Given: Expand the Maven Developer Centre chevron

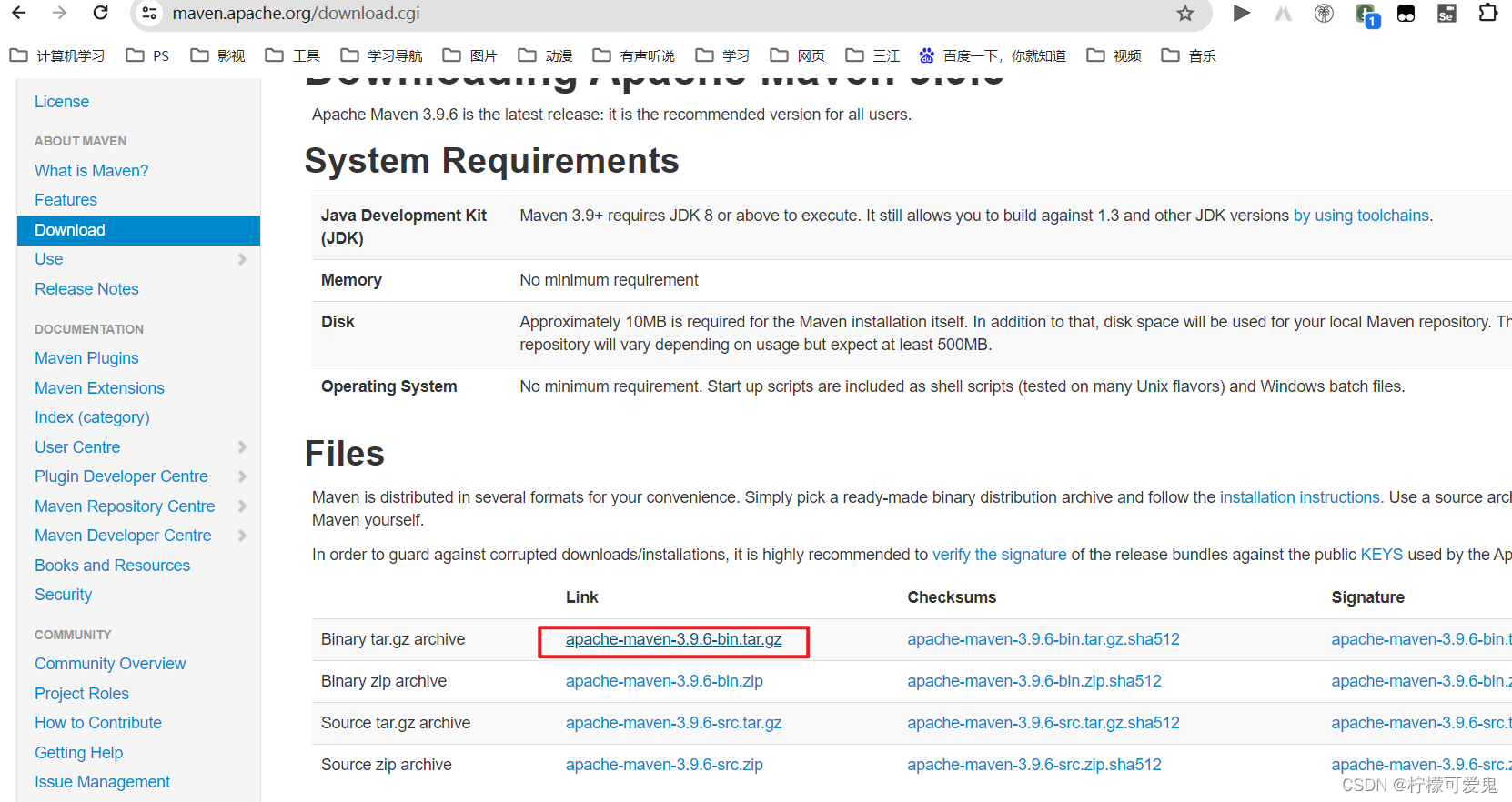Looking at the screenshot, I should click(242, 536).
